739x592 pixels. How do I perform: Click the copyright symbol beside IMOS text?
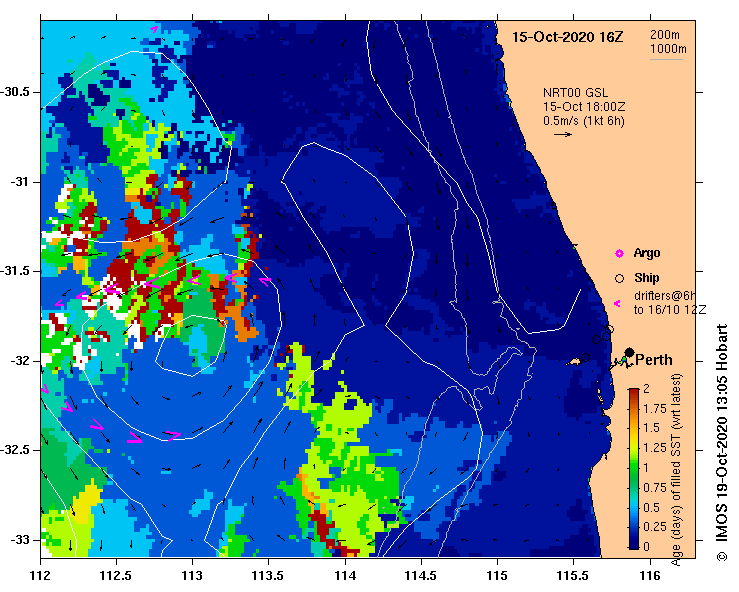[x=722, y=556]
